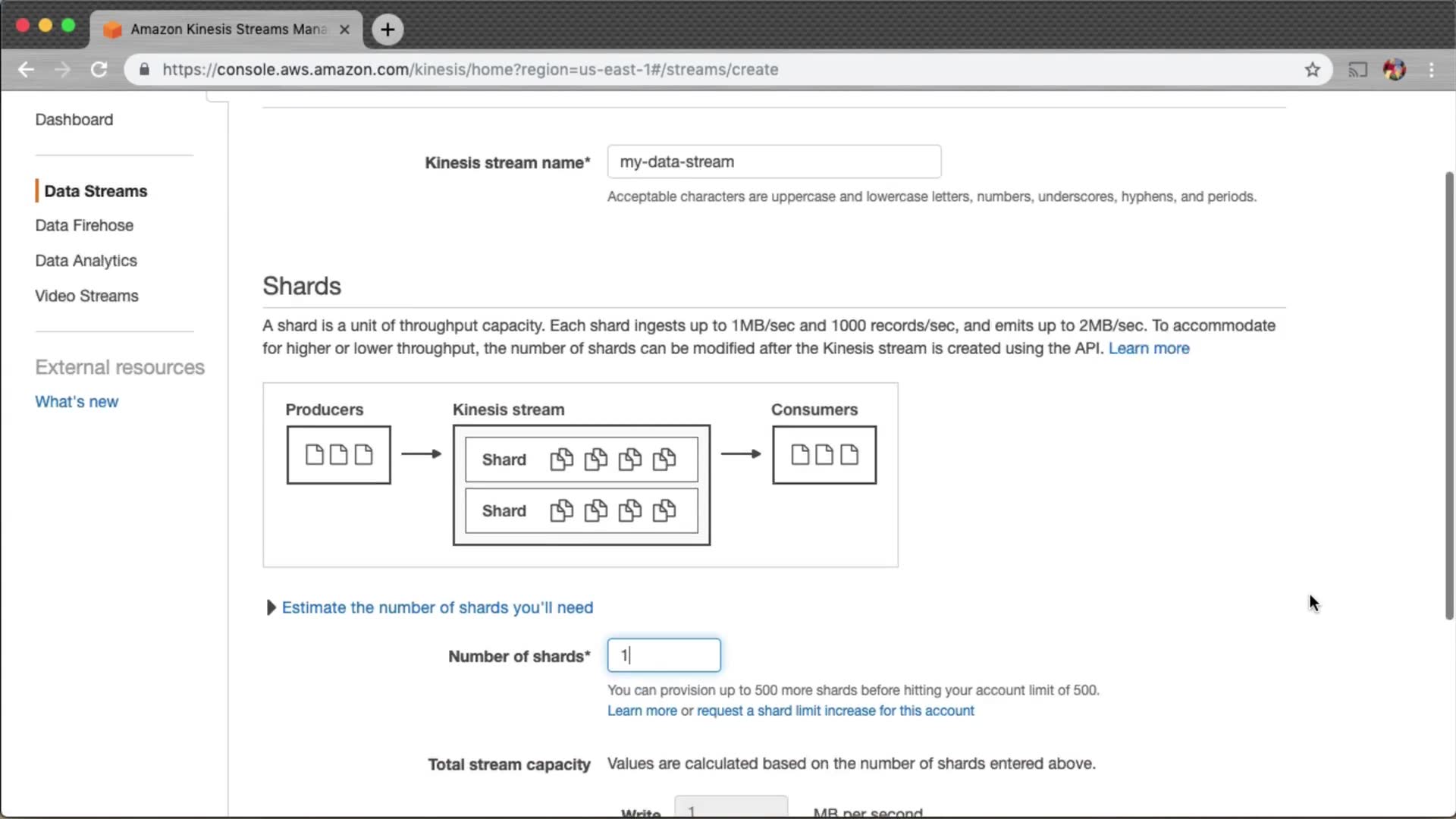Reload the page with refresh icon
The width and height of the screenshot is (1456, 819).
(x=99, y=70)
